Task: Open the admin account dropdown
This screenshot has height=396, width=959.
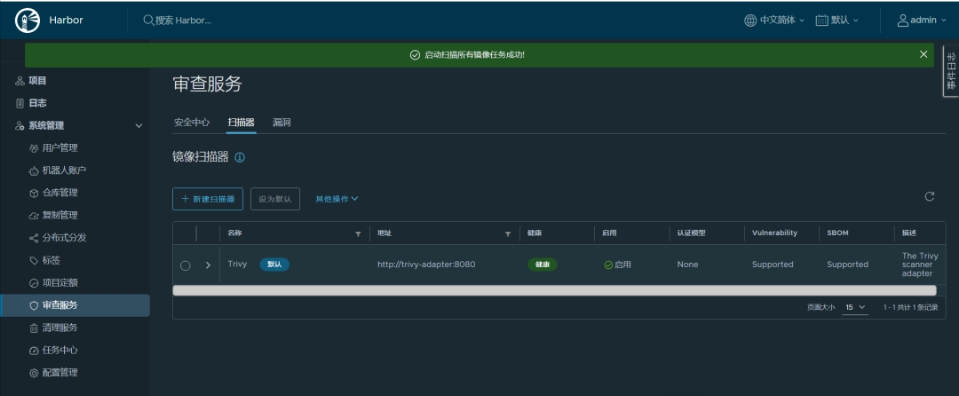Action: click(x=922, y=20)
